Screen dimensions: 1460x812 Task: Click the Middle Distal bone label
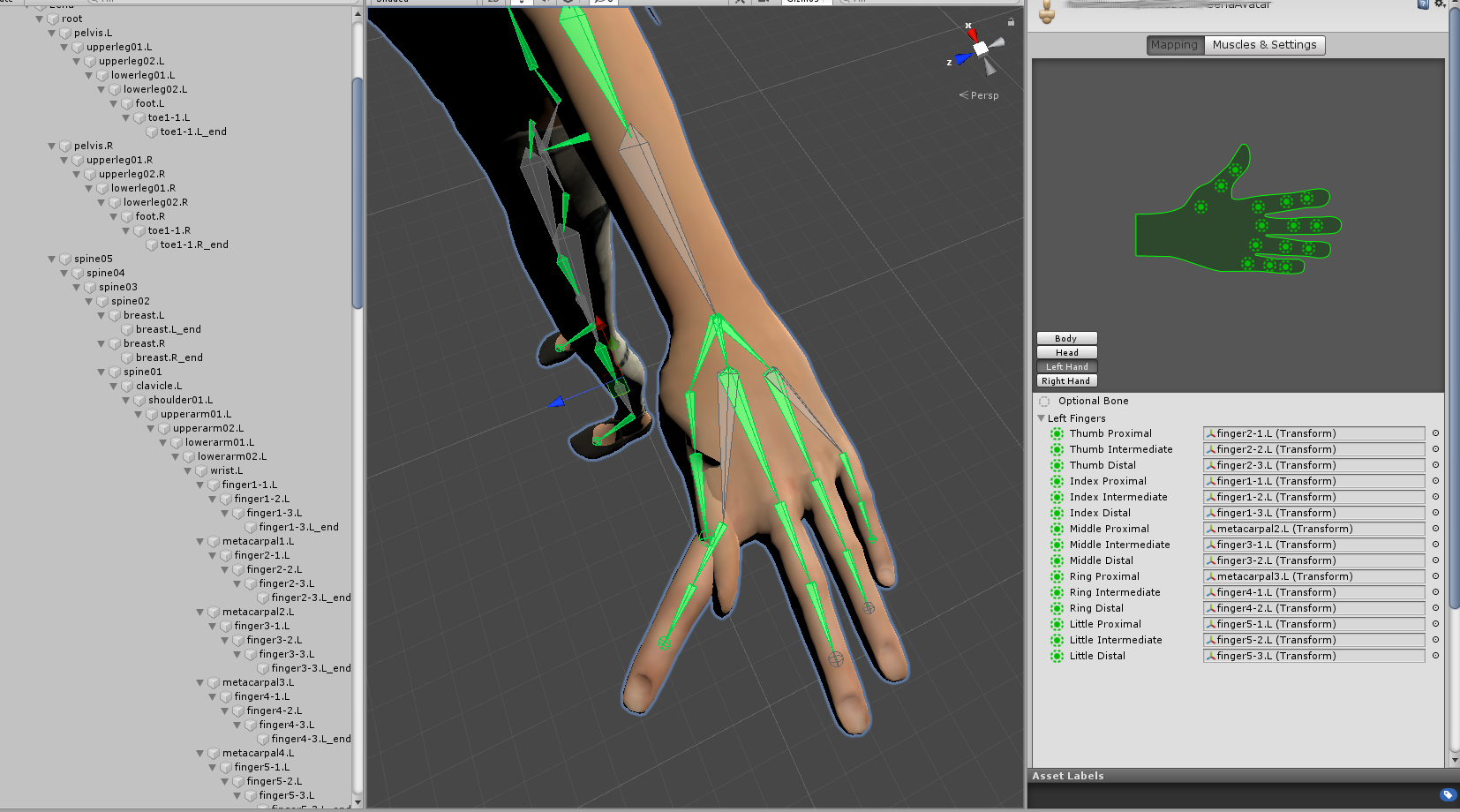(x=1102, y=560)
